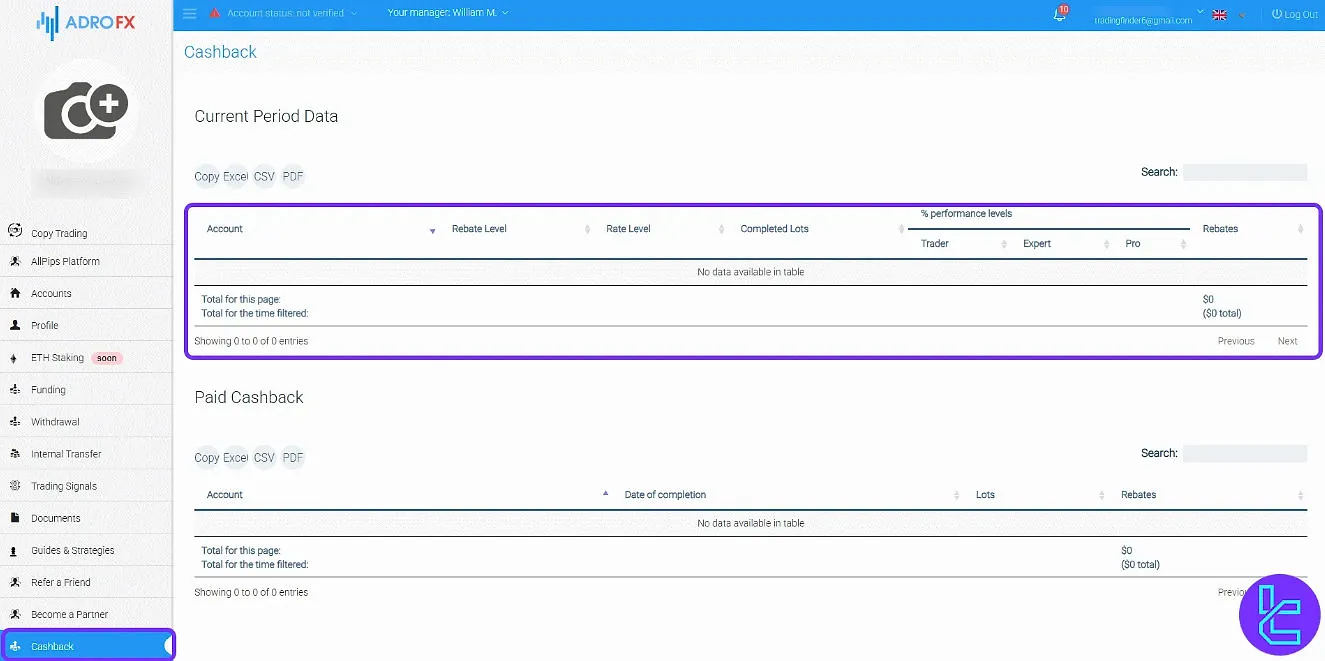Toggle the hamburger menu at top left
Viewport: 1325px width, 661px height.
coord(189,14)
